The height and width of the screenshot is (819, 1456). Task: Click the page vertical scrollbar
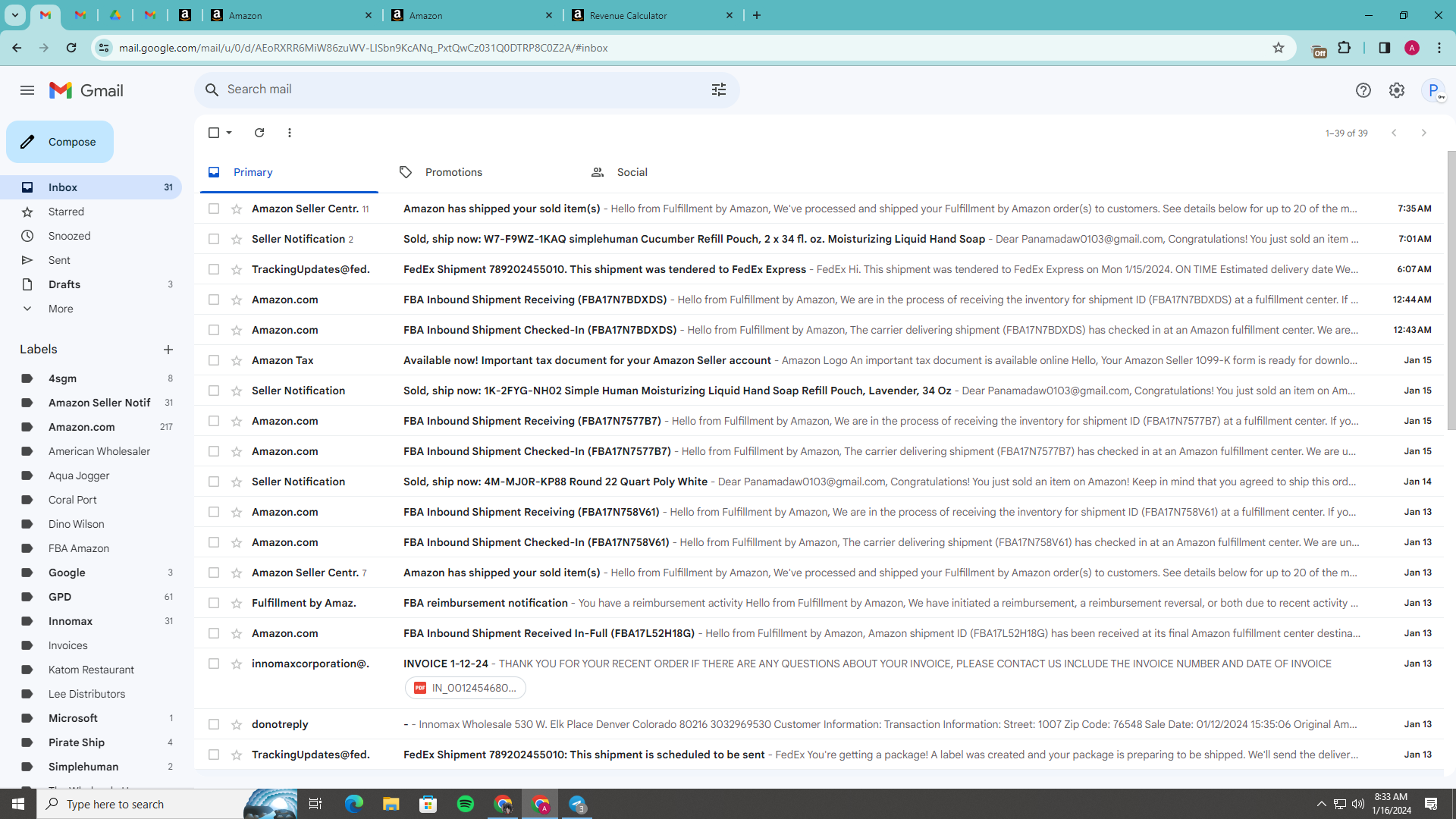tap(1451, 292)
